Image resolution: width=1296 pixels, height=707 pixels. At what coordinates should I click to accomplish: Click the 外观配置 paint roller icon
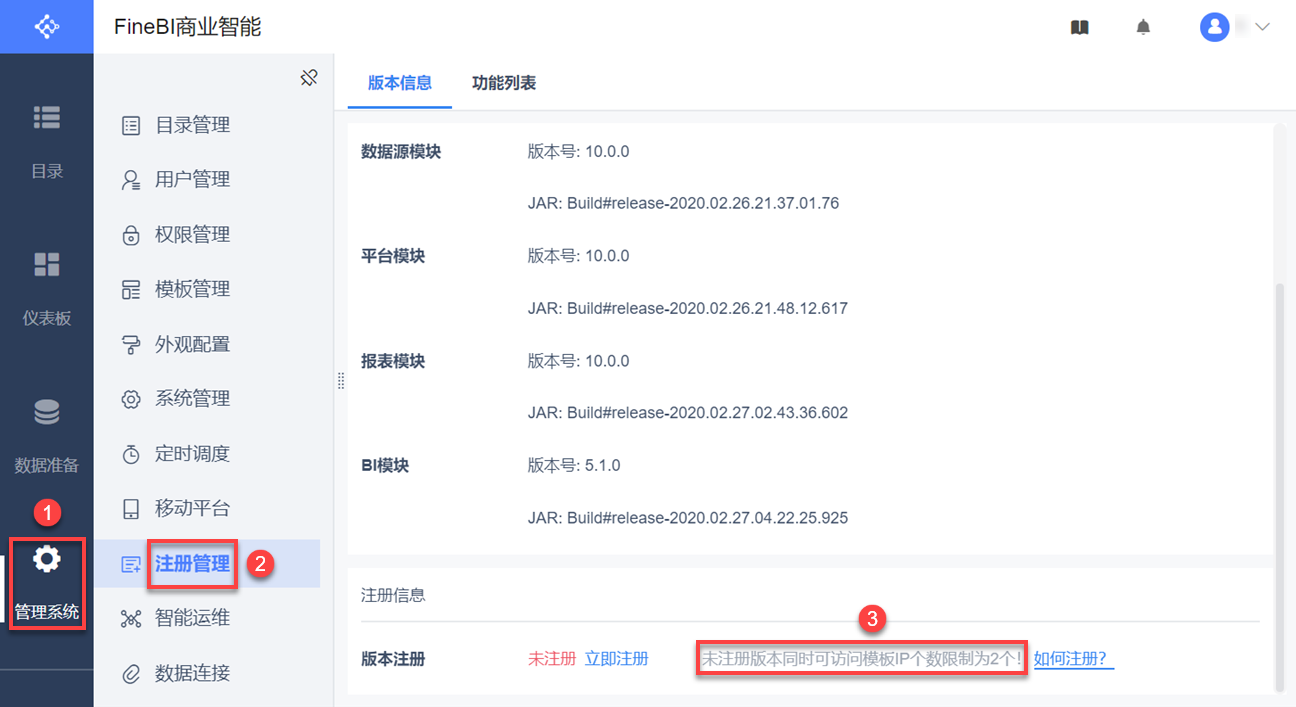[131, 345]
